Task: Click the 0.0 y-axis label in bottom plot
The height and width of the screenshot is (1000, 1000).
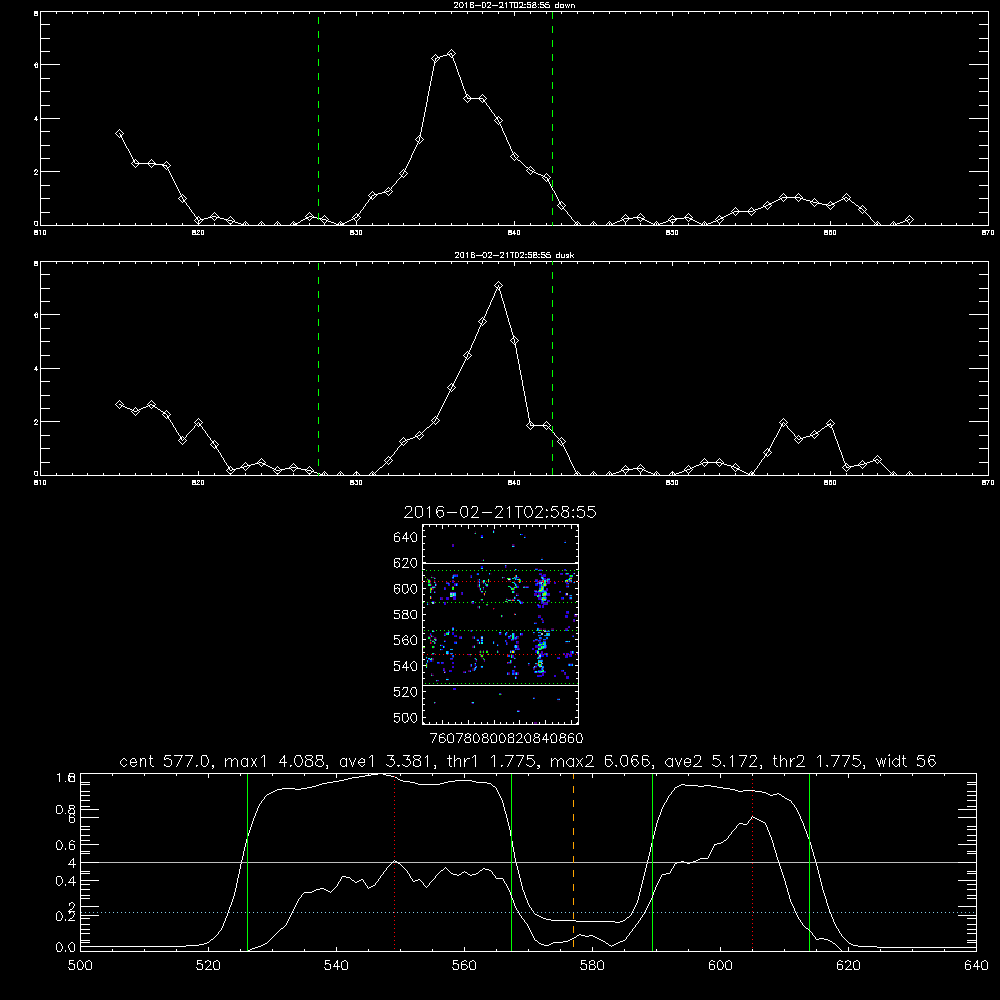Action: point(66,948)
